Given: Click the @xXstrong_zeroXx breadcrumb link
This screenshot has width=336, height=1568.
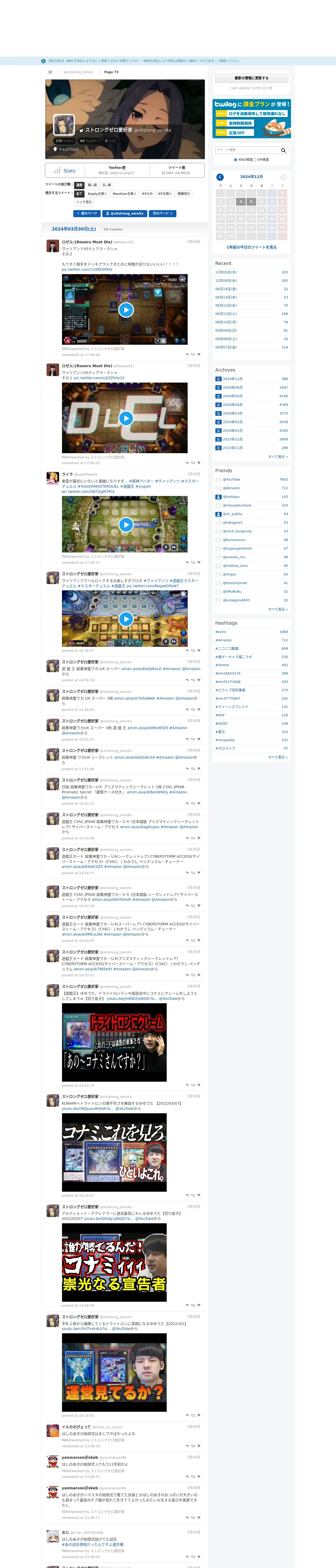Looking at the screenshot, I should coord(79,72).
